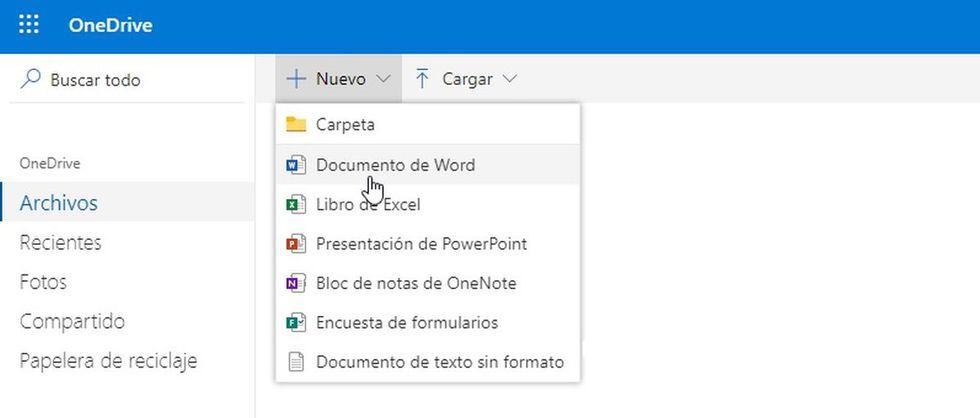Screen dimensions: 980x418
Task: Click the OneDrive title in header
Action: coord(110,26)
